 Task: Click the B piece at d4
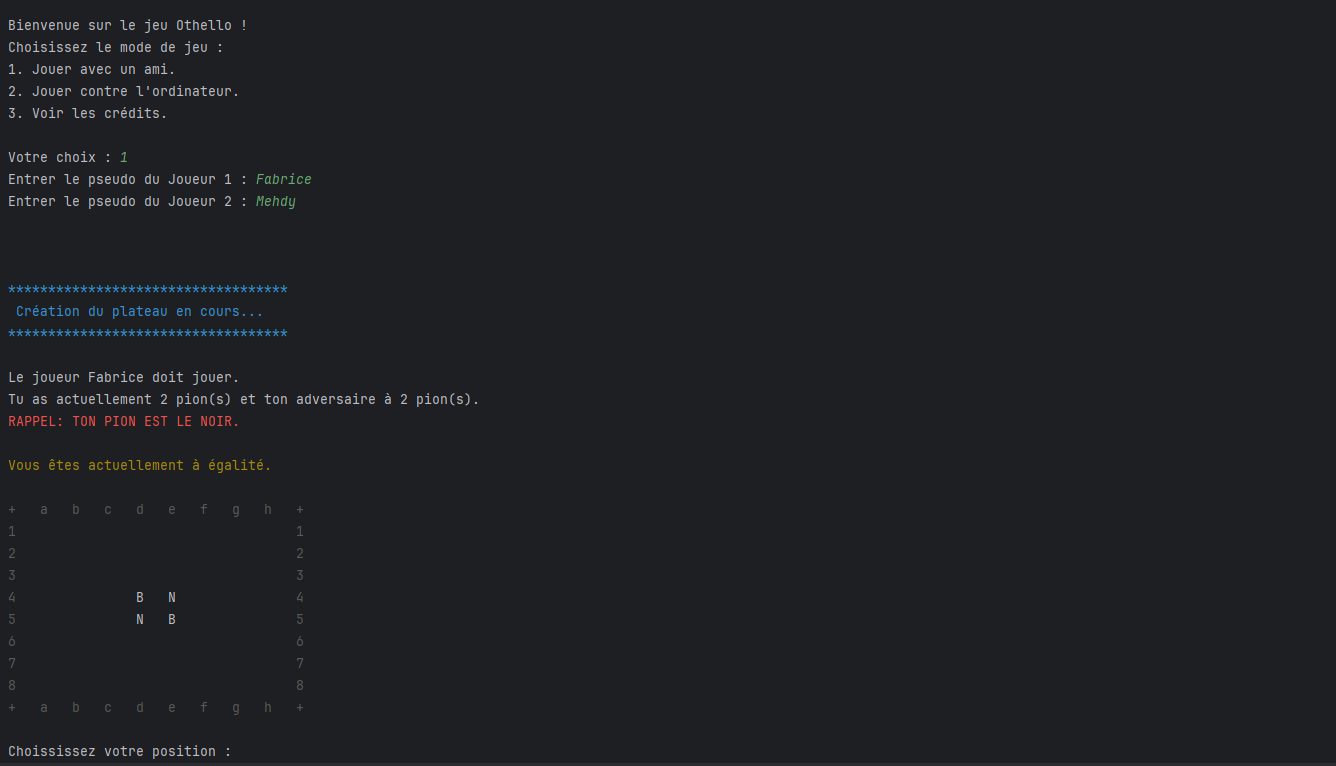[x=140, y=597]
